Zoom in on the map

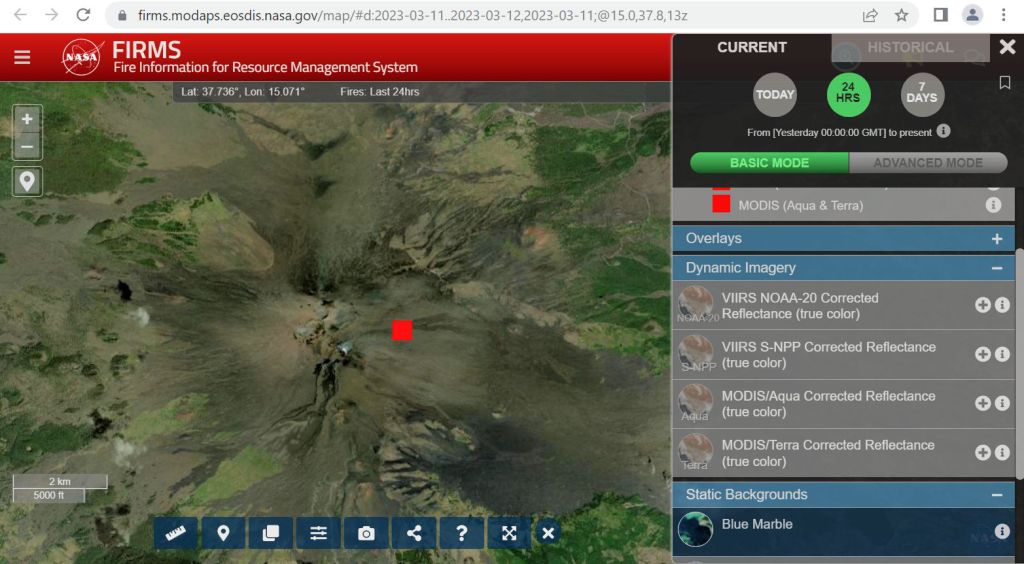click(x=27, y=119)
